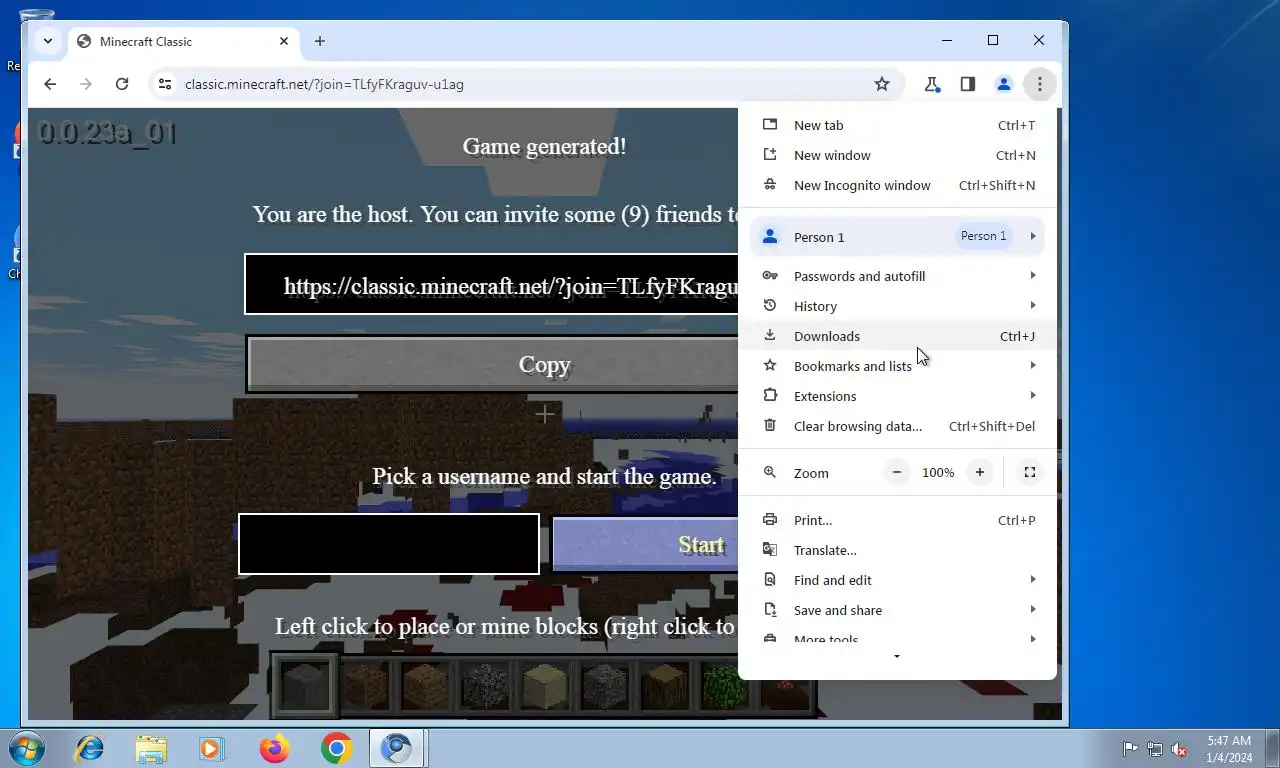Click the invite URL text box
This screenshot has width=1280, height=768.
click(491, 284)
